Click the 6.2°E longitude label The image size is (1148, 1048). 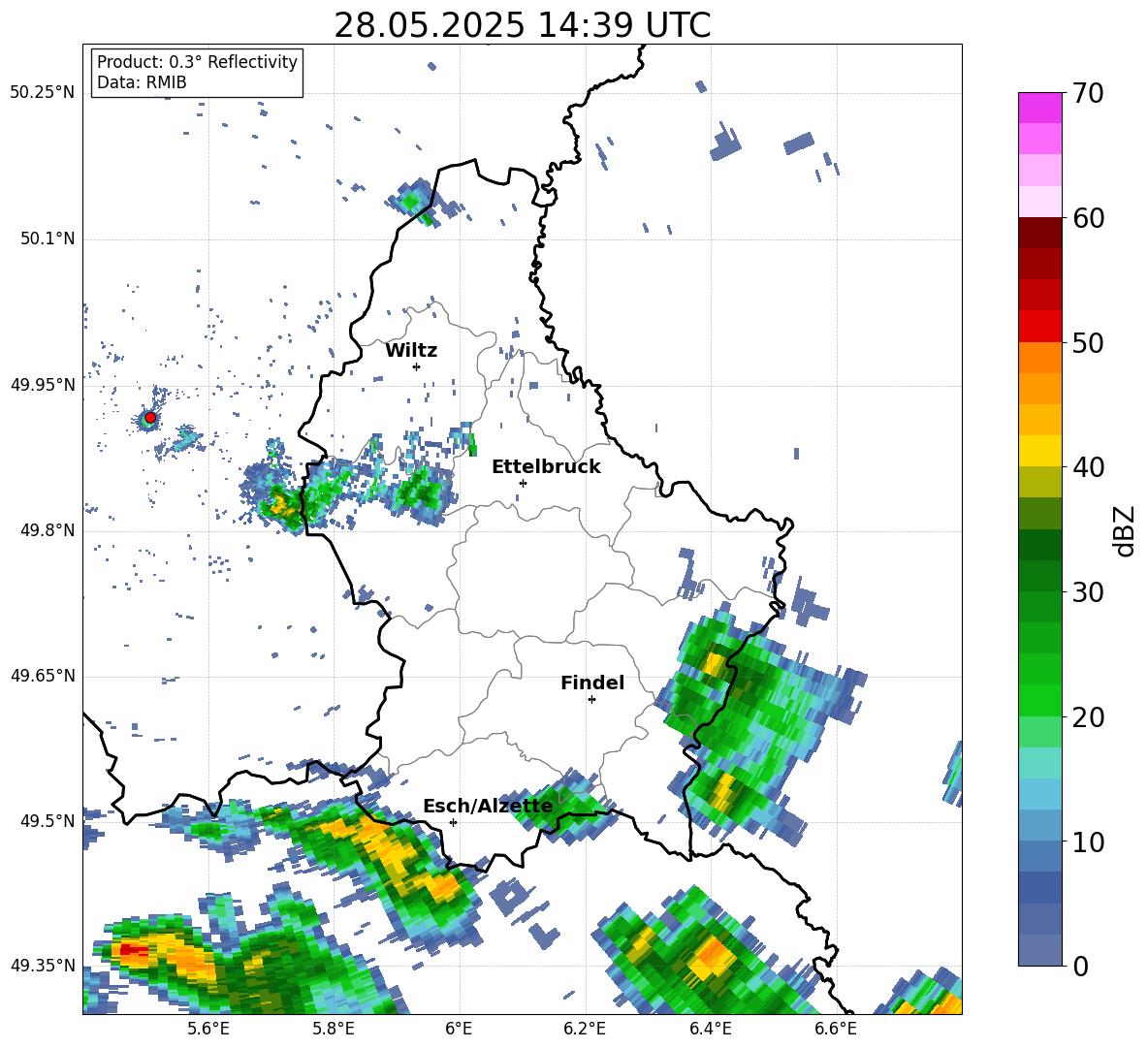pyautogui.click(x=585, y=1029)
